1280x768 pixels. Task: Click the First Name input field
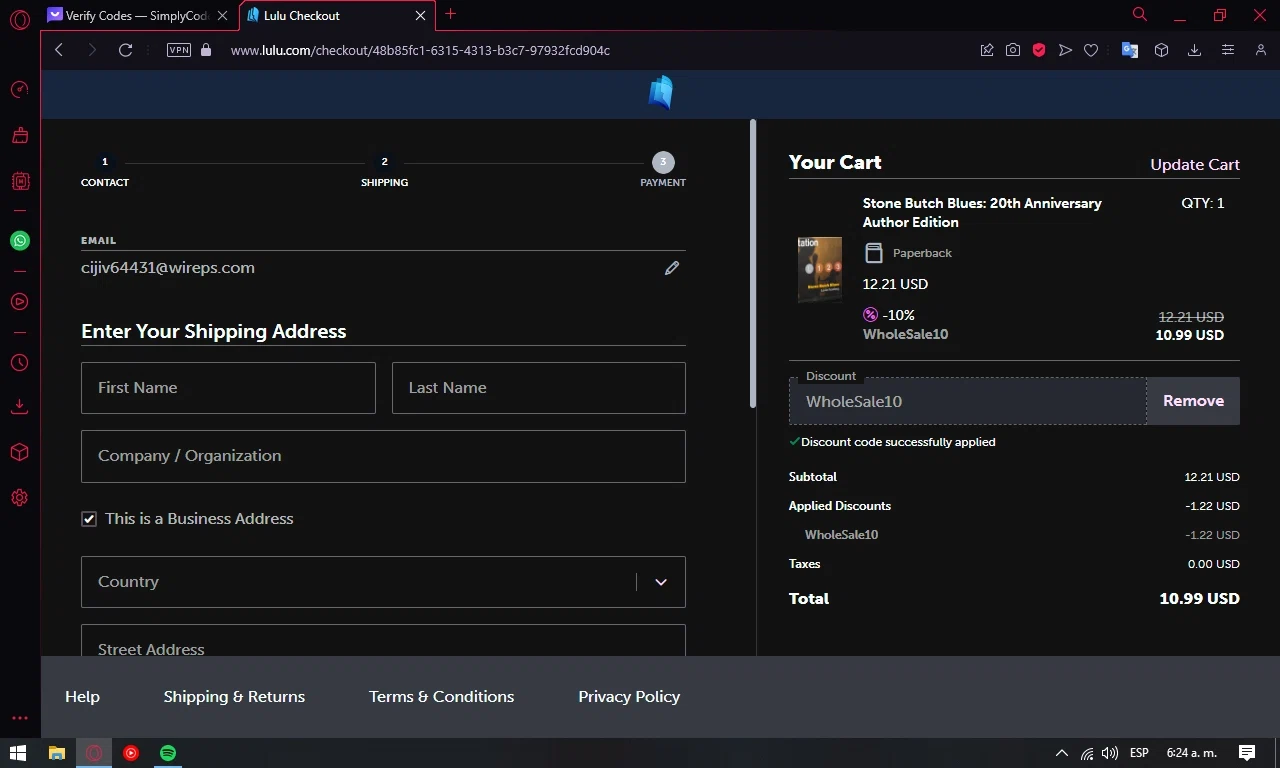(x=228, y=388)
